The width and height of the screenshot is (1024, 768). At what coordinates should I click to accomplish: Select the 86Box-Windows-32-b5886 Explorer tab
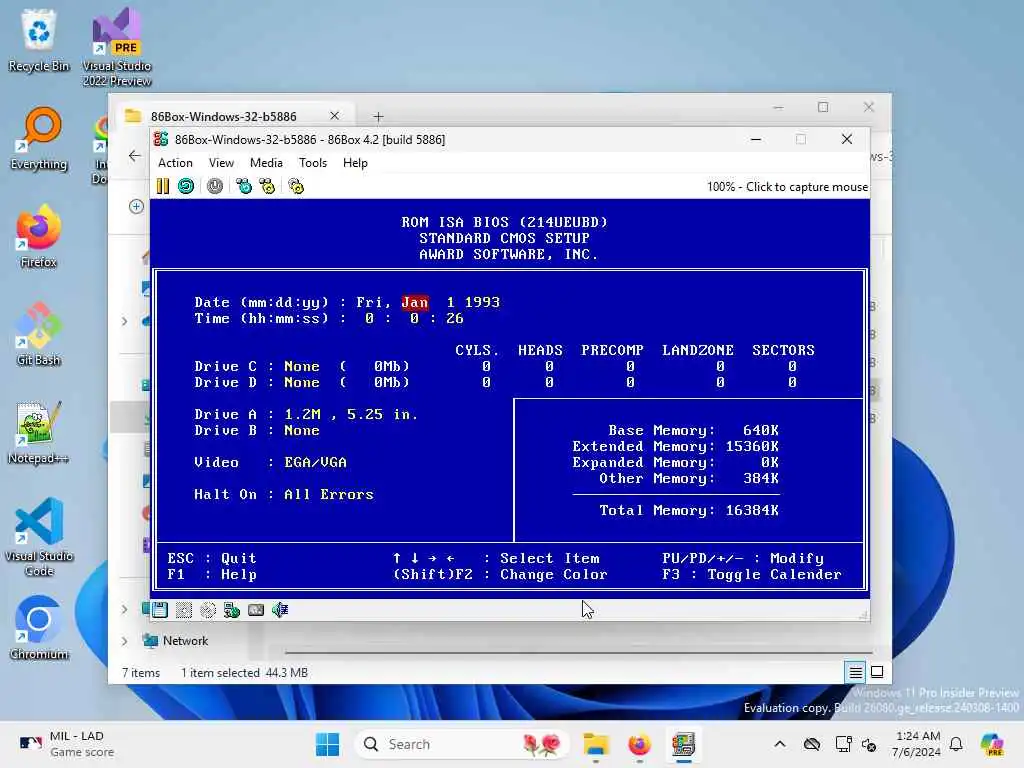pyautogui.click(x=223, y=116)
